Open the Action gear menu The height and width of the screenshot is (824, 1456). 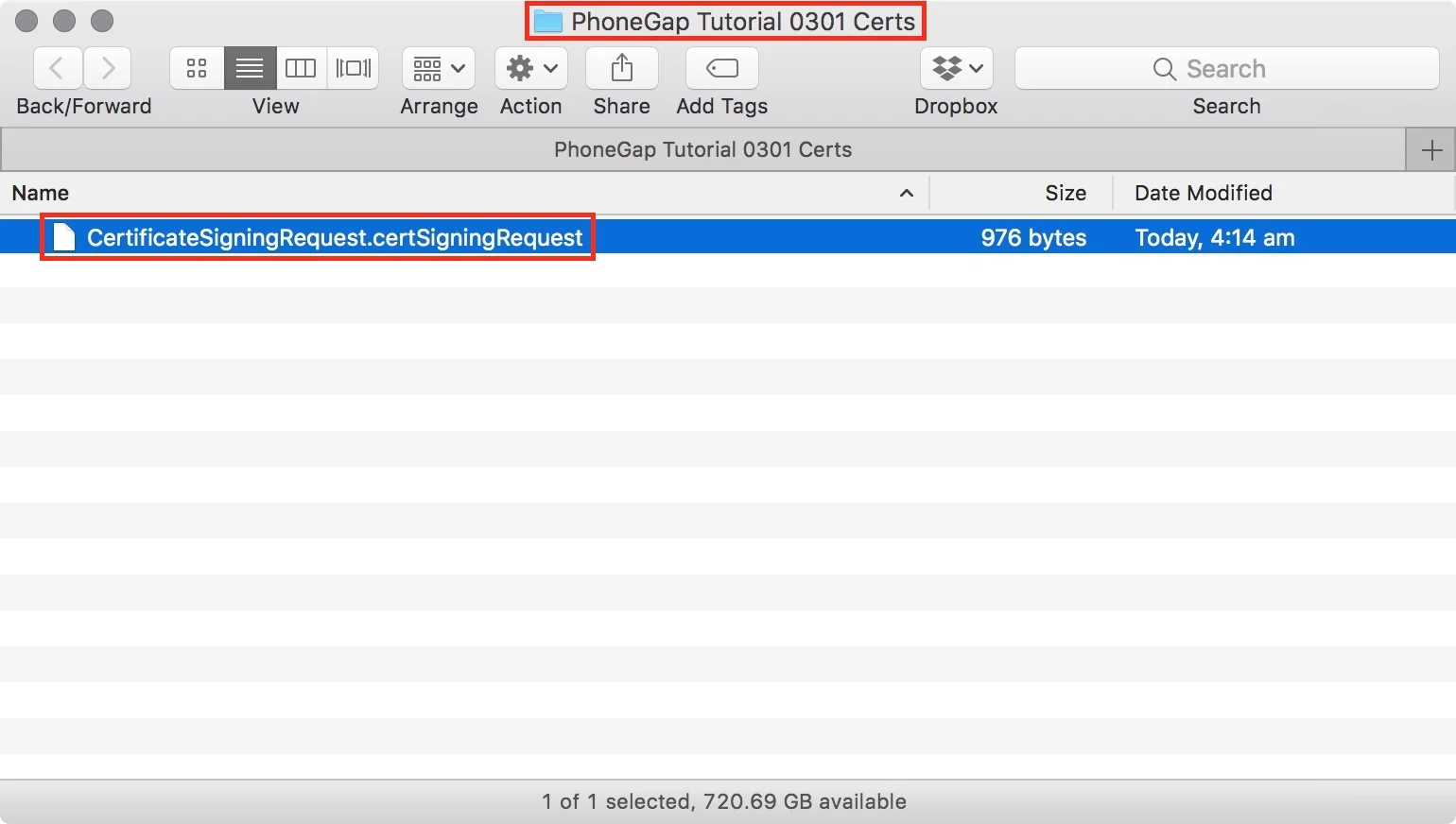531,68
